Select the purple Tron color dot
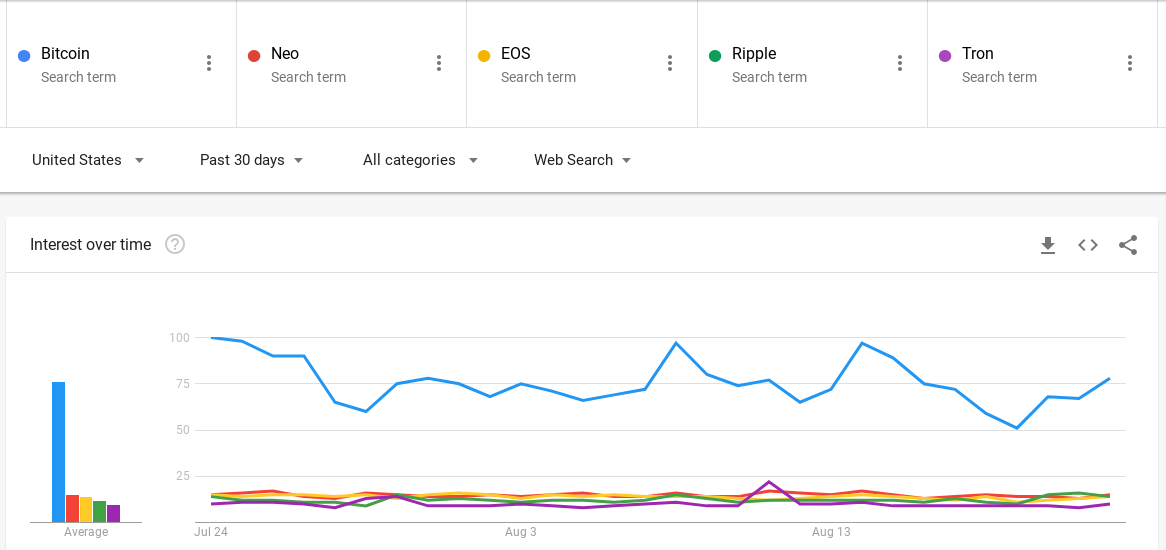 945,56
